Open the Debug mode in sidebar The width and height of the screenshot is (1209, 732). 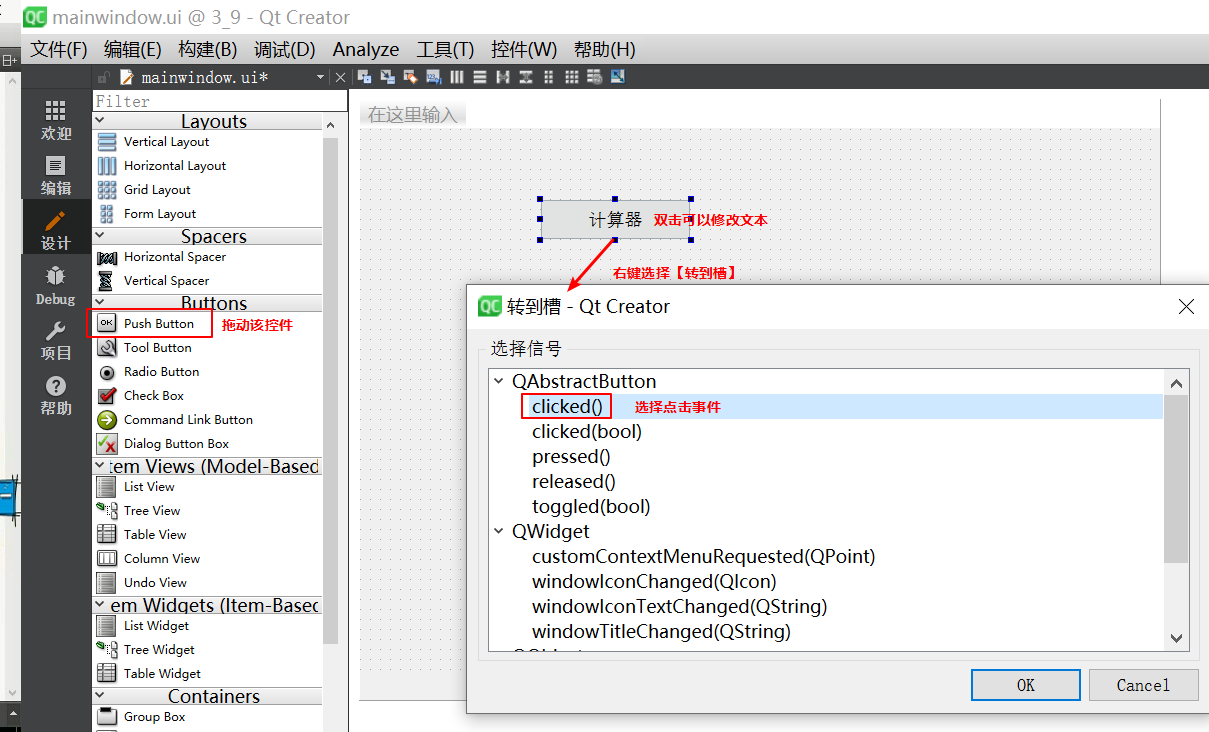56,285
